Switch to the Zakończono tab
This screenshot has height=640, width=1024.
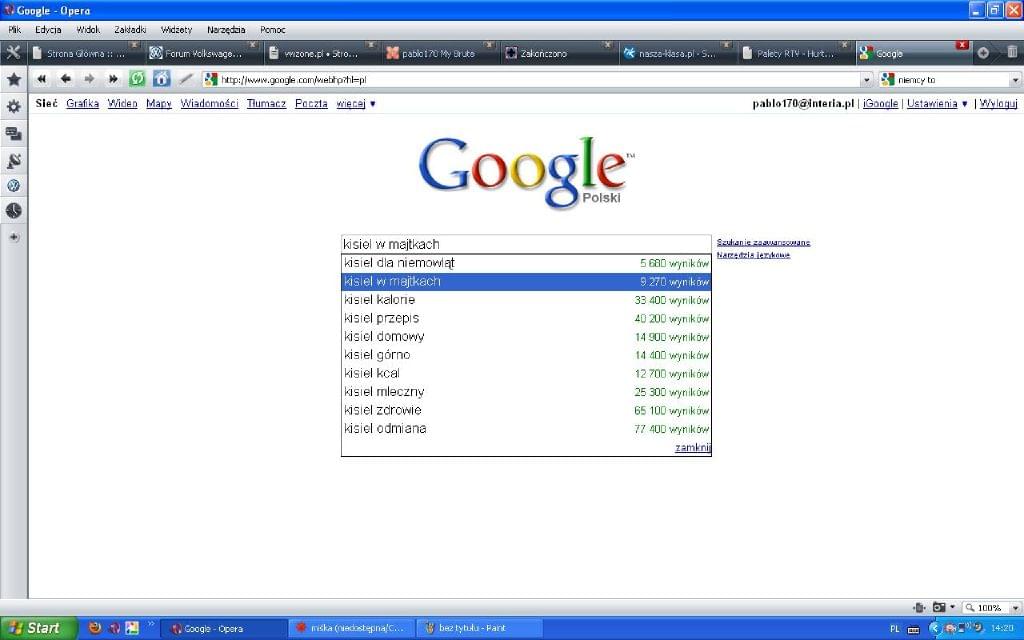pos(558,53)
